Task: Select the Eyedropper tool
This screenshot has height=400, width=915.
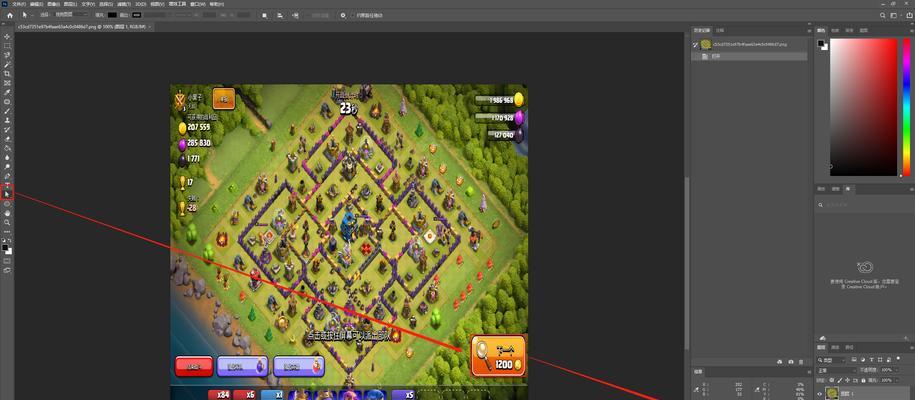Action: 8,92
